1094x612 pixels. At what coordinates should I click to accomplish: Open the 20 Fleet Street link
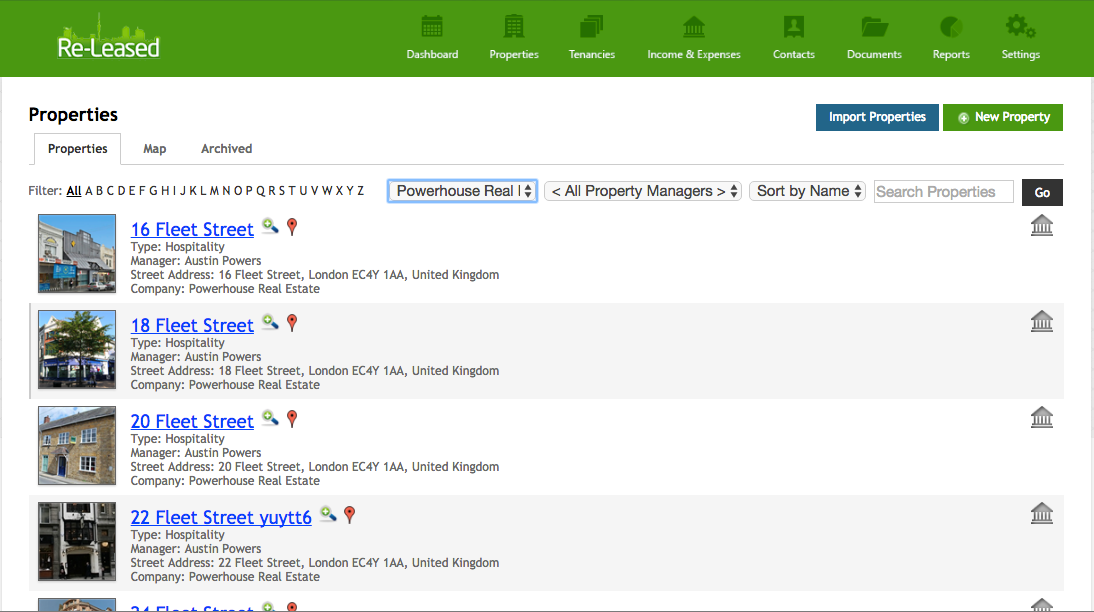tap(192, 421)
